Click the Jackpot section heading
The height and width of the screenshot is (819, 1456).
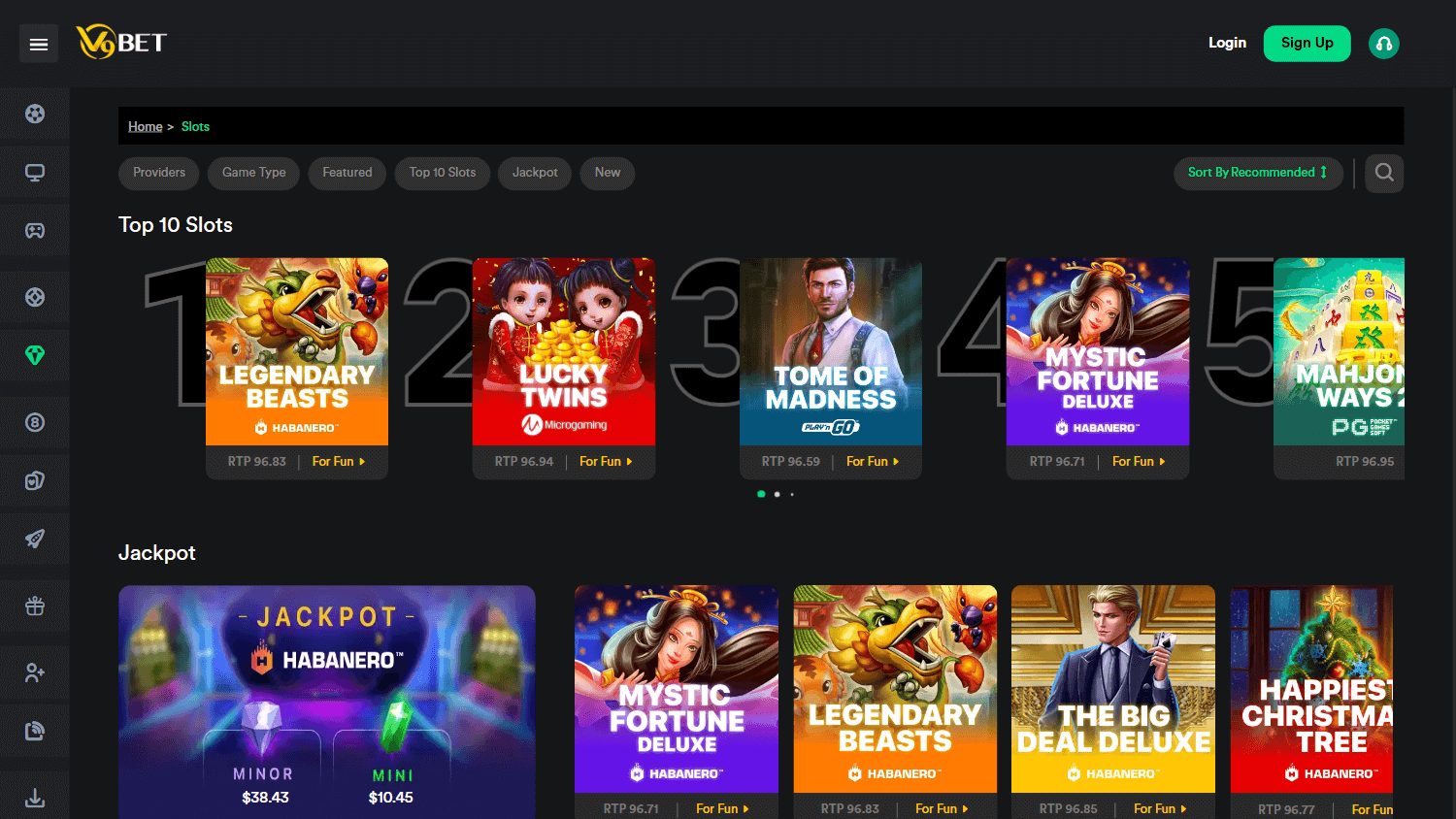pyautogui.click(x=157, y=553)
